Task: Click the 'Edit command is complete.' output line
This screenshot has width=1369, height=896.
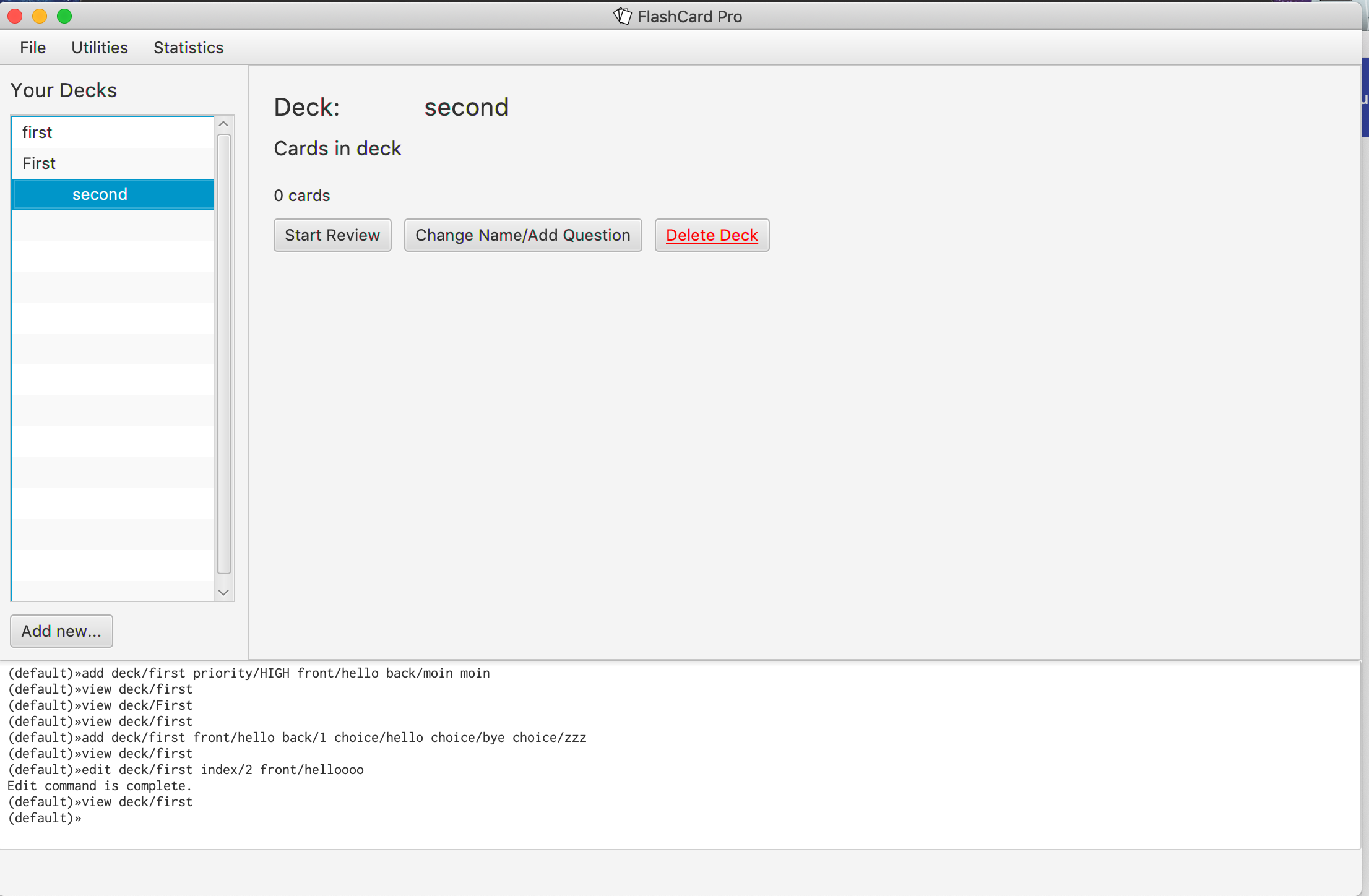Action: click(100, 786)
